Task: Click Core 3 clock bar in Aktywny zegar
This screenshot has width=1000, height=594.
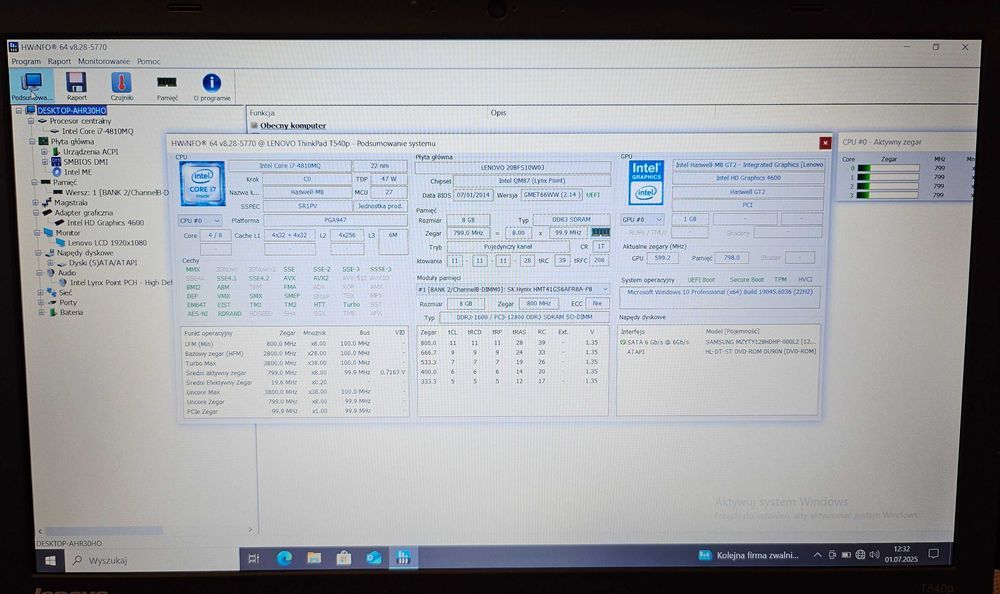Action: [888, 195]
